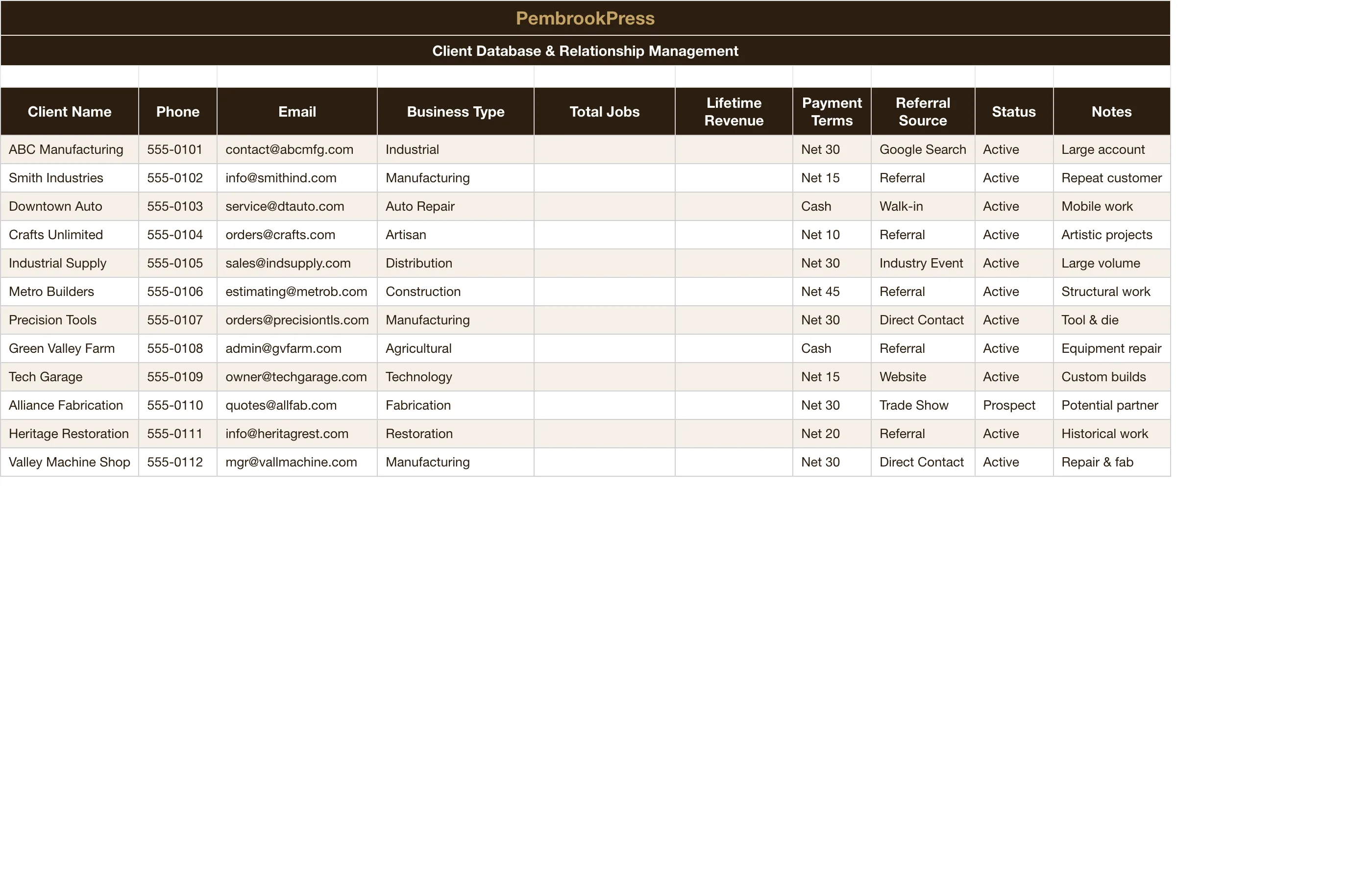Screen dimensions: 1372x882
Task: Select the Trade Show referral cell
Action: click(x=923, y=406)
